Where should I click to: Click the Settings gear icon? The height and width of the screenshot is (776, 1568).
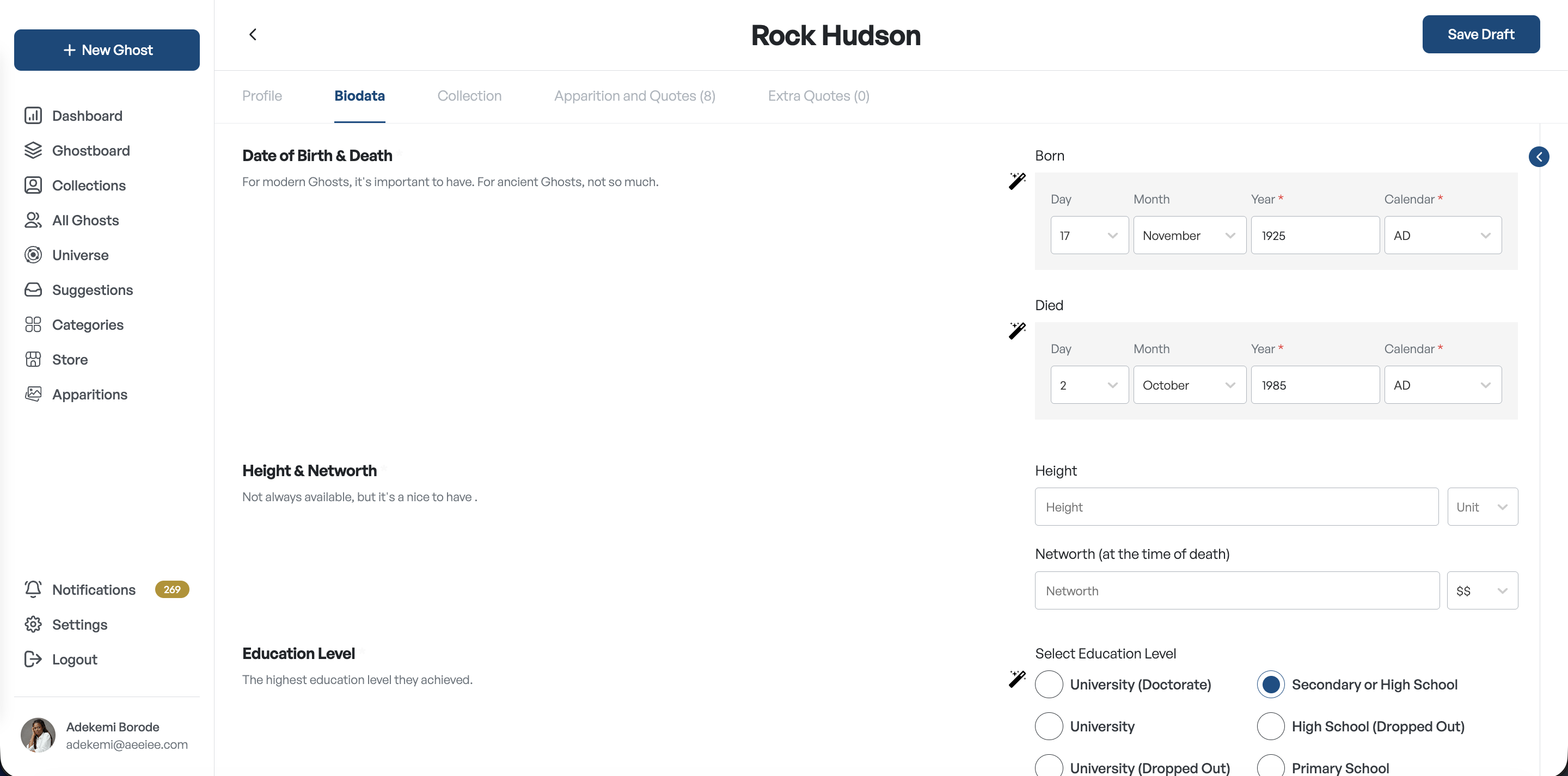point(33,624)
